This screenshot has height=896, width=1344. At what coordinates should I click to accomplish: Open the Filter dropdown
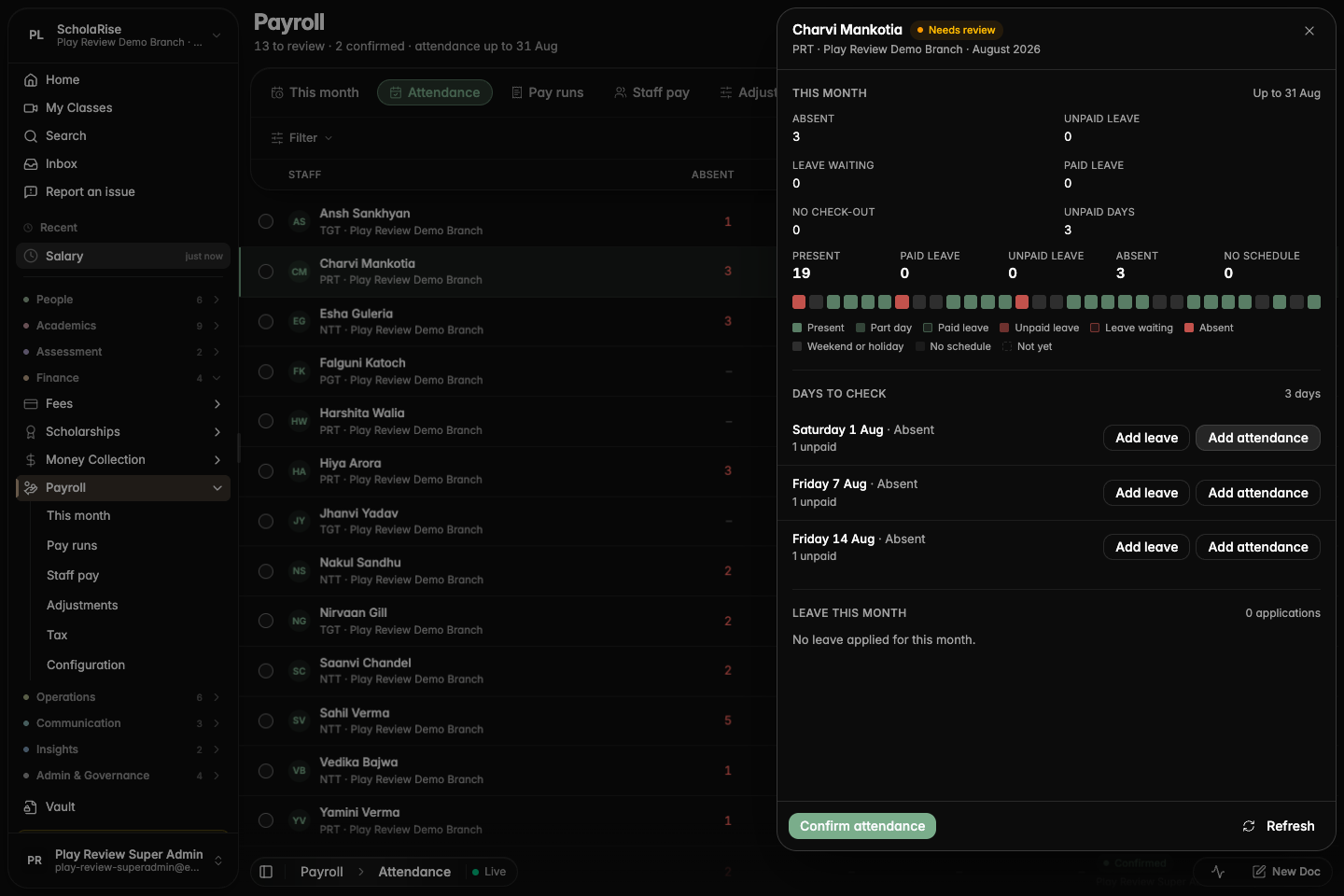301,138
